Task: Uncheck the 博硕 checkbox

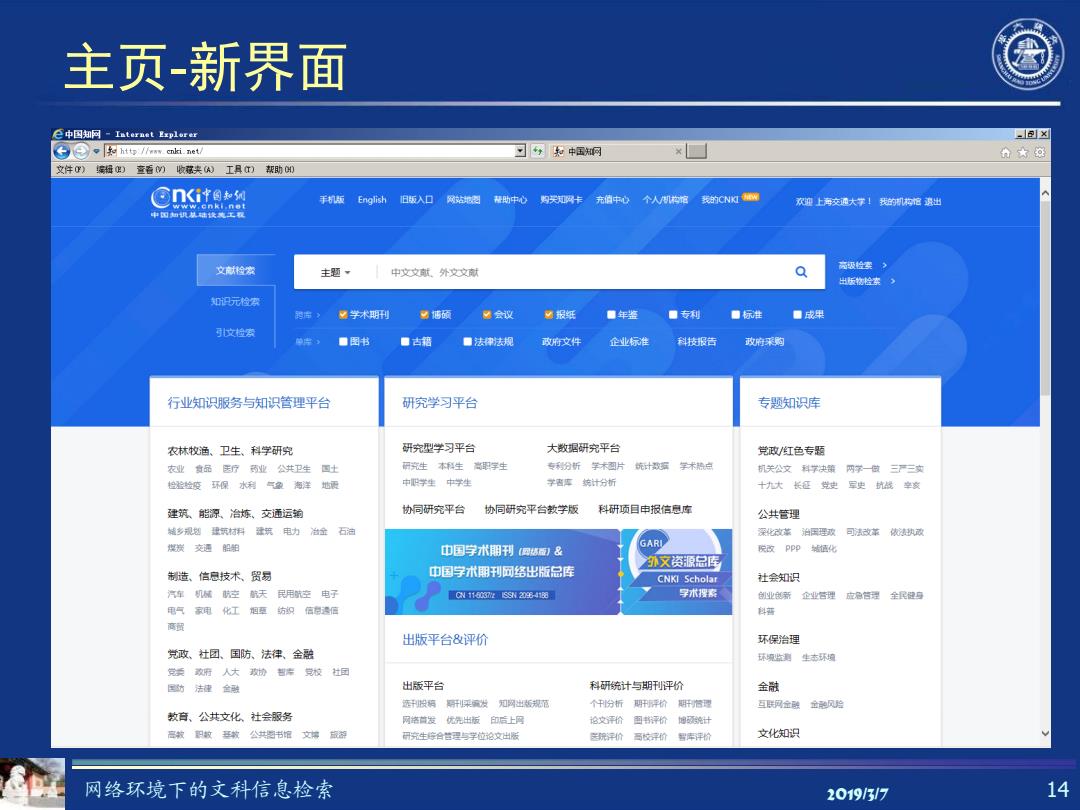Action: coord(424,315)
